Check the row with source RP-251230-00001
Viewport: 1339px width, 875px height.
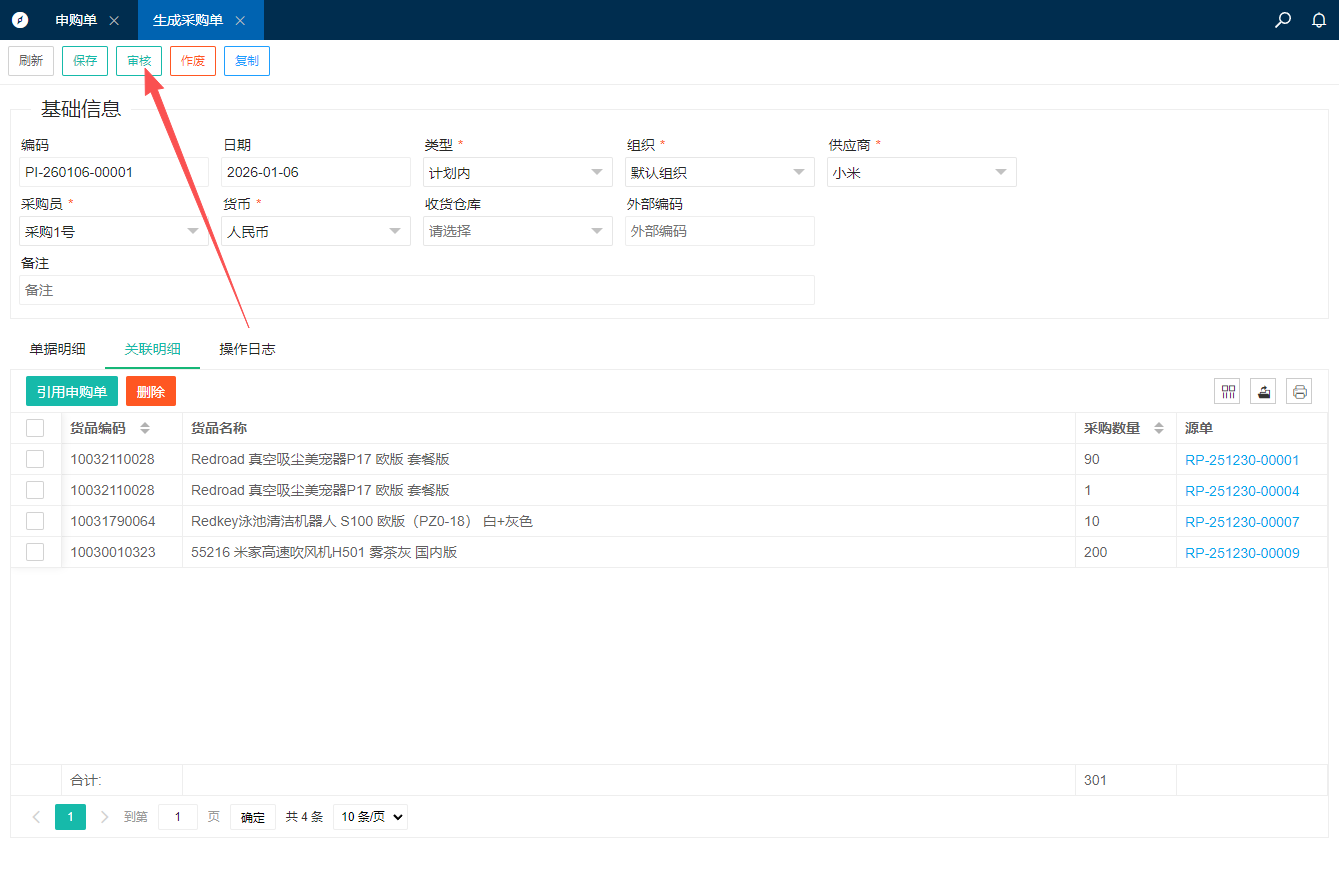[x=35, y=459]
